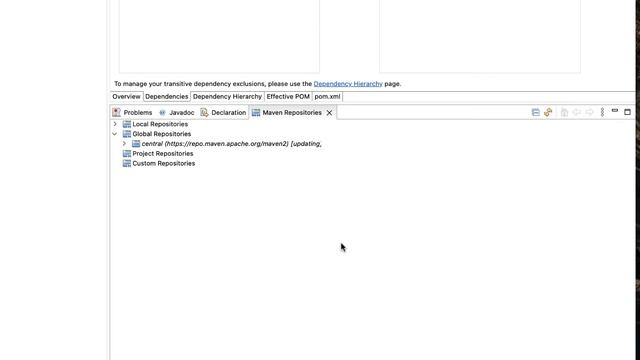Screen dimensions: 640x360
Task: Select the Project Repositories label
Action: point(163,153)
